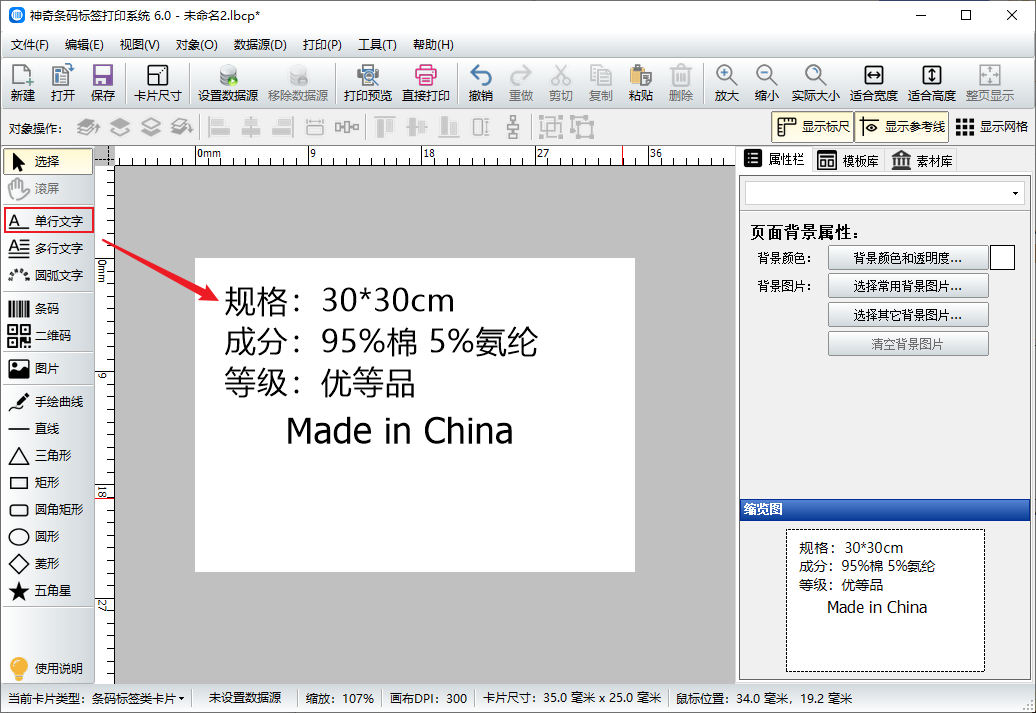1036x713 pixels.
Task: Click the 实际大小 actual size icon
Action: tap(815, 83)
